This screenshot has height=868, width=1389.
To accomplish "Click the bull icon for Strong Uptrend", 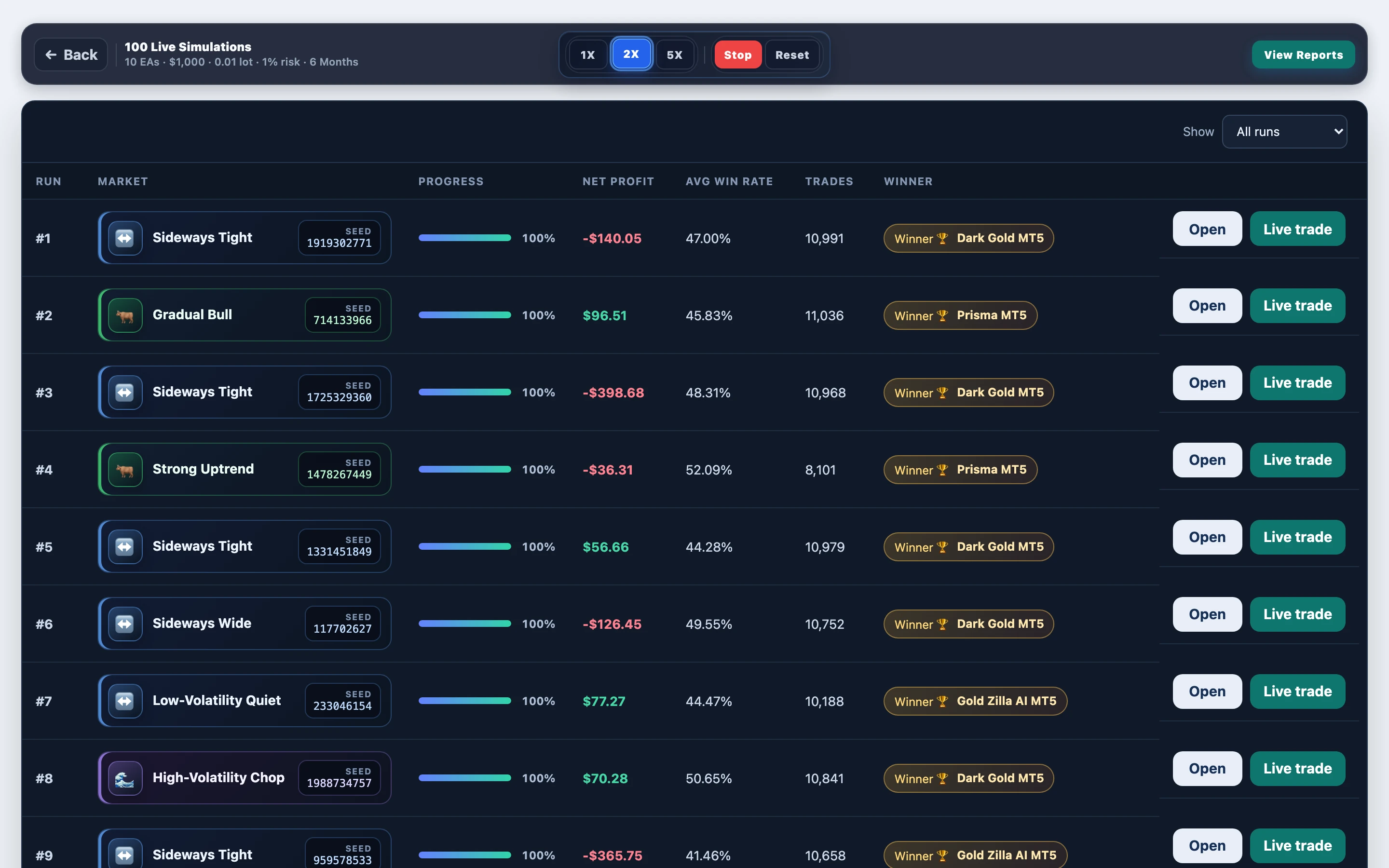I will click(125, 470).
